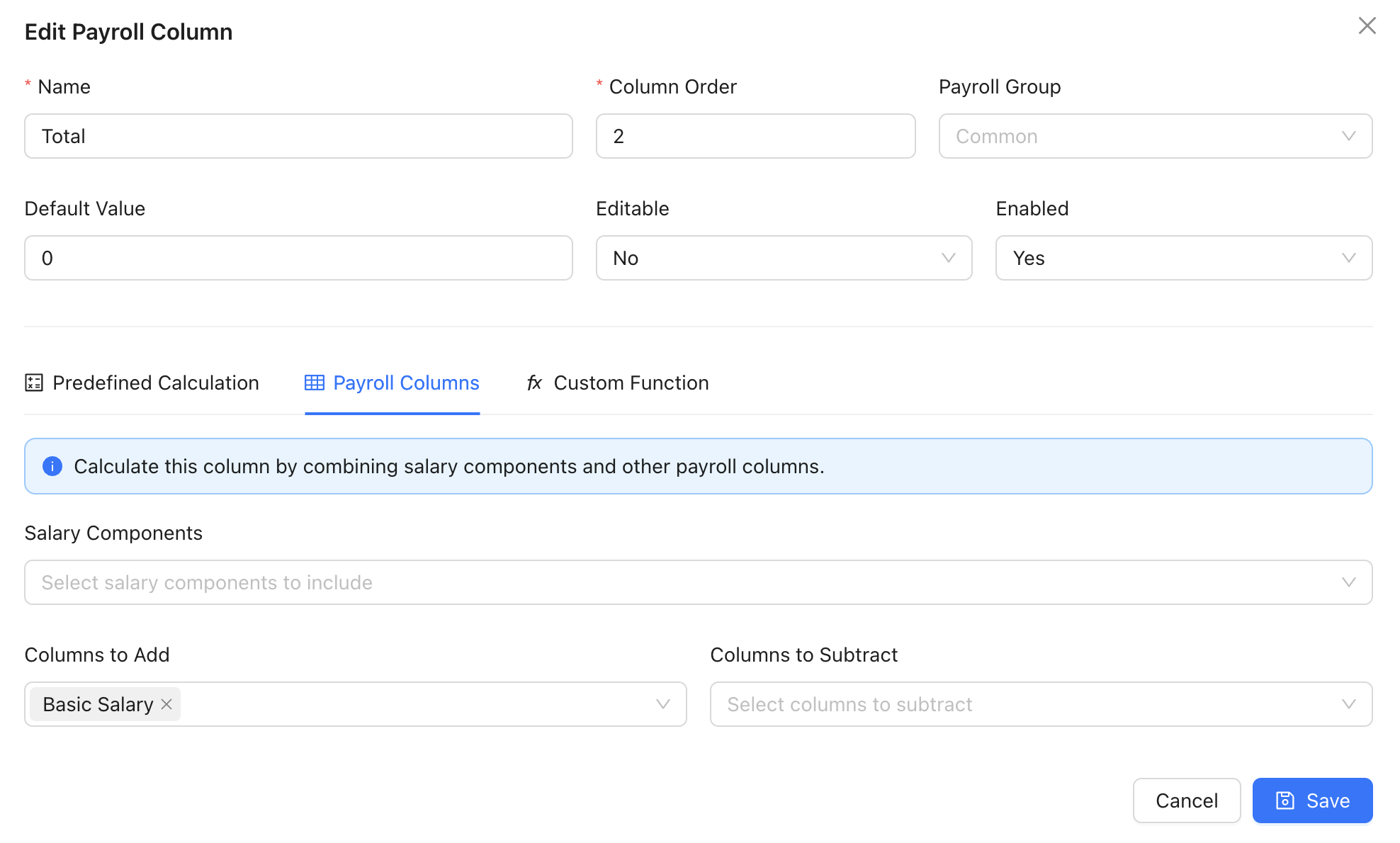The height and width of the screenshot is (843, 1400).
Task: Click the Columns to Add dropdown arrow
Action: [662, 704]
